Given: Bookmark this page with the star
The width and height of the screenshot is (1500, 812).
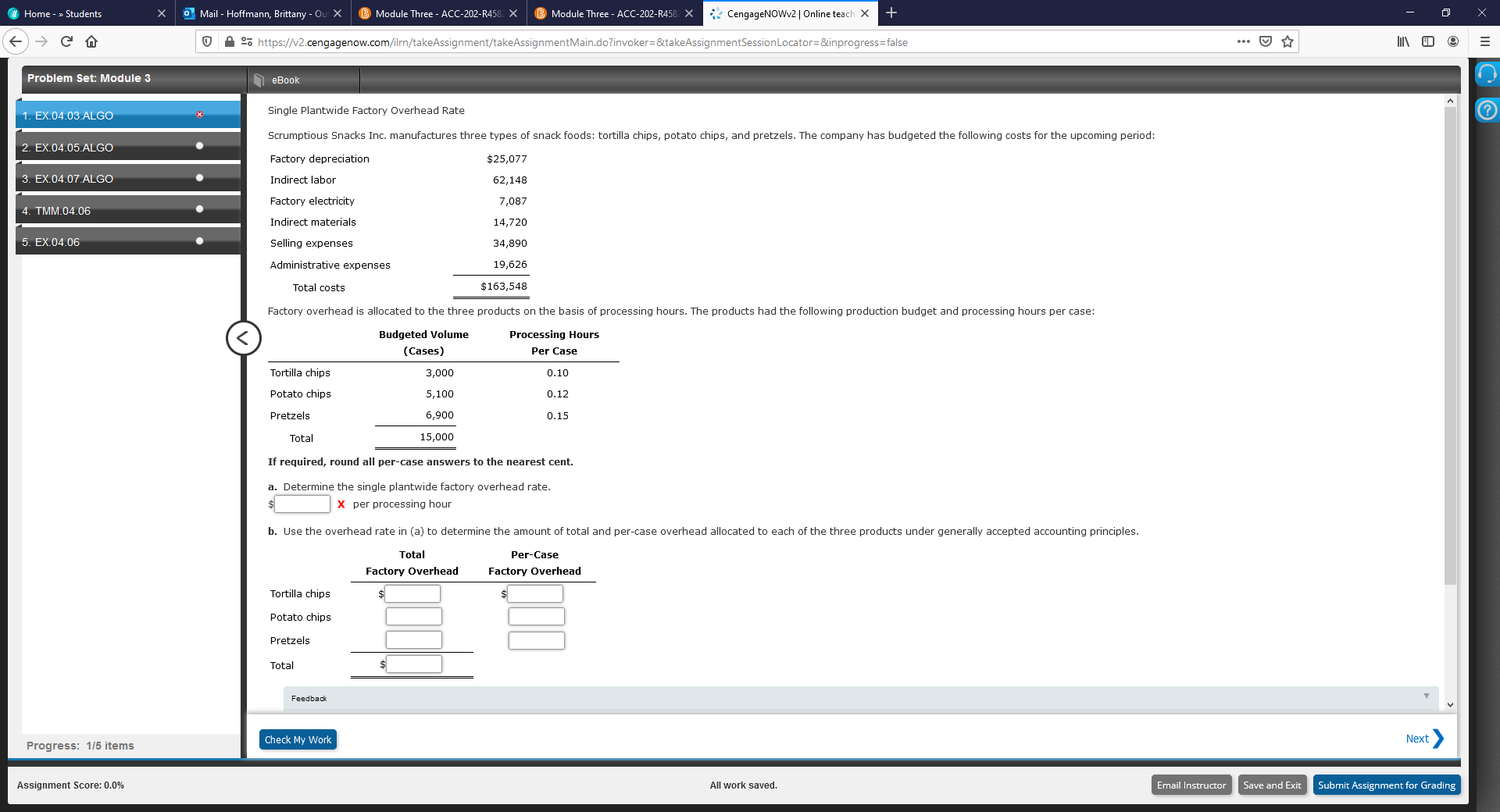Looking at the screenshot, I should click(x=1287, y=41).
